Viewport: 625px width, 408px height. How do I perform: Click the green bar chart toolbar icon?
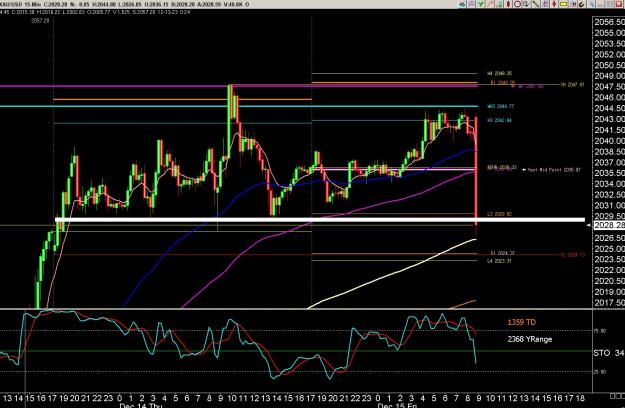pyautogui.click(x=499, y=4)
